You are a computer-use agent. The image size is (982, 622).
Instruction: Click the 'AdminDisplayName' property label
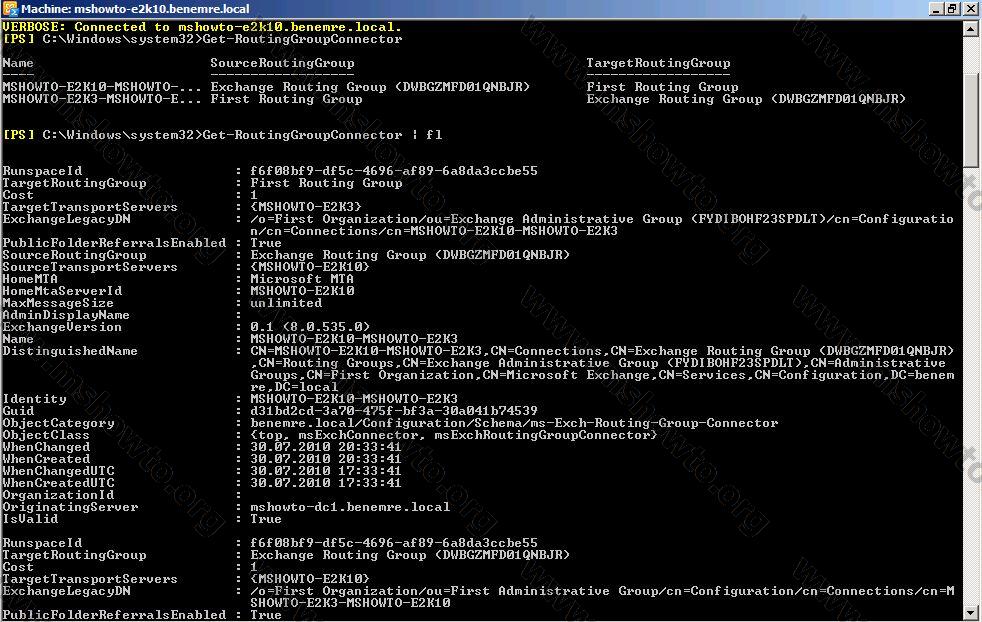(x=66, y=315)
